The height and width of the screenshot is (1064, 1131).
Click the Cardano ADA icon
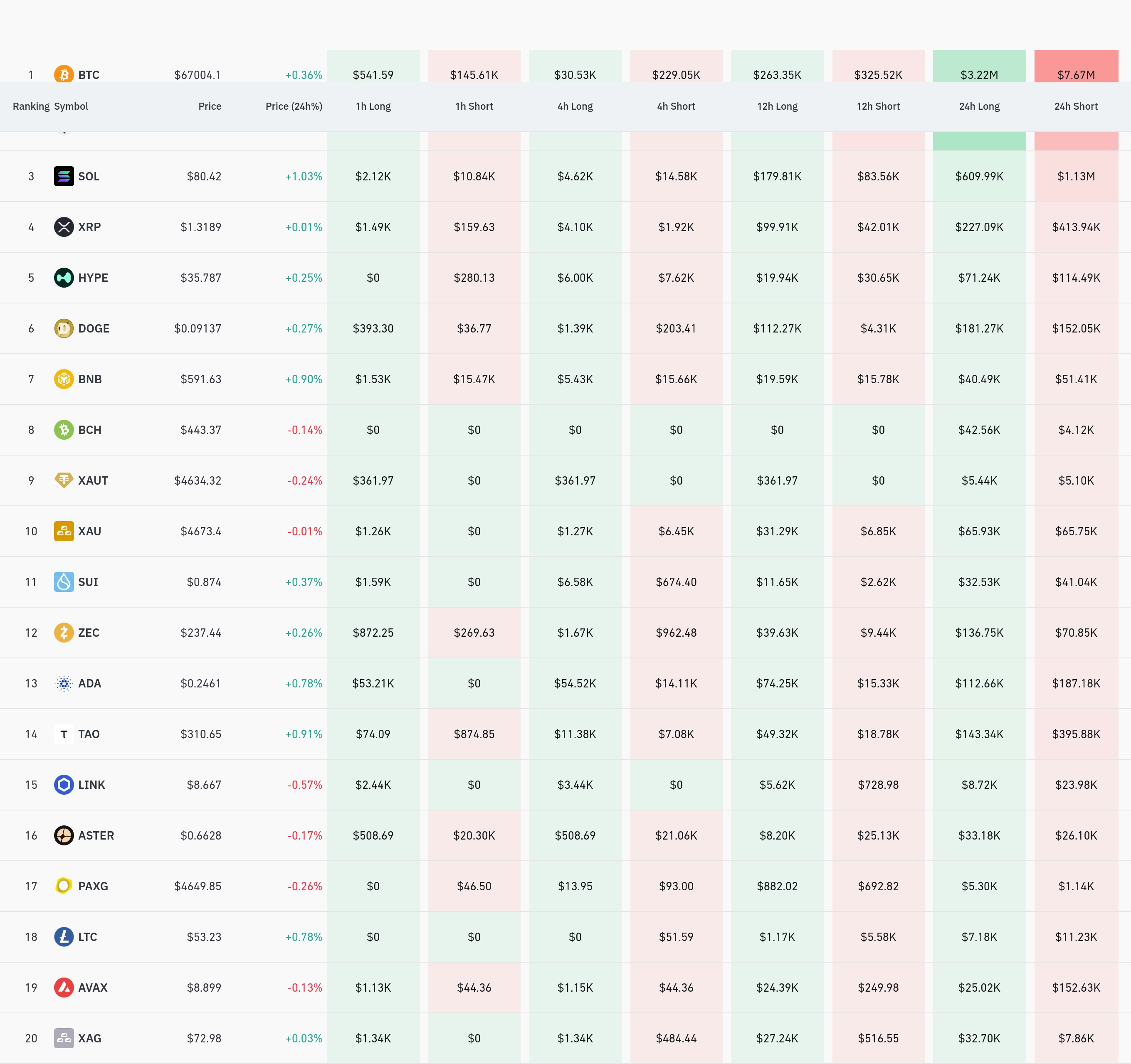tap(64, 684)
